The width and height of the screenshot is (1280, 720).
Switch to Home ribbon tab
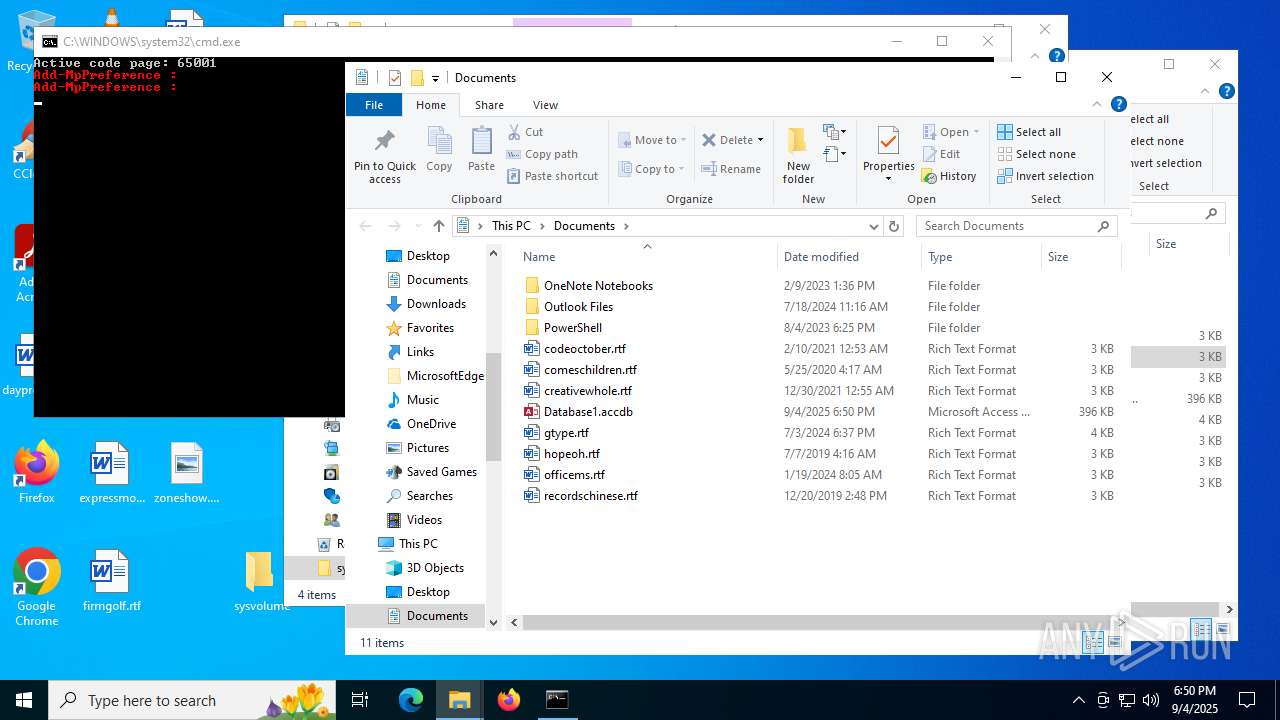pos(431,104)
